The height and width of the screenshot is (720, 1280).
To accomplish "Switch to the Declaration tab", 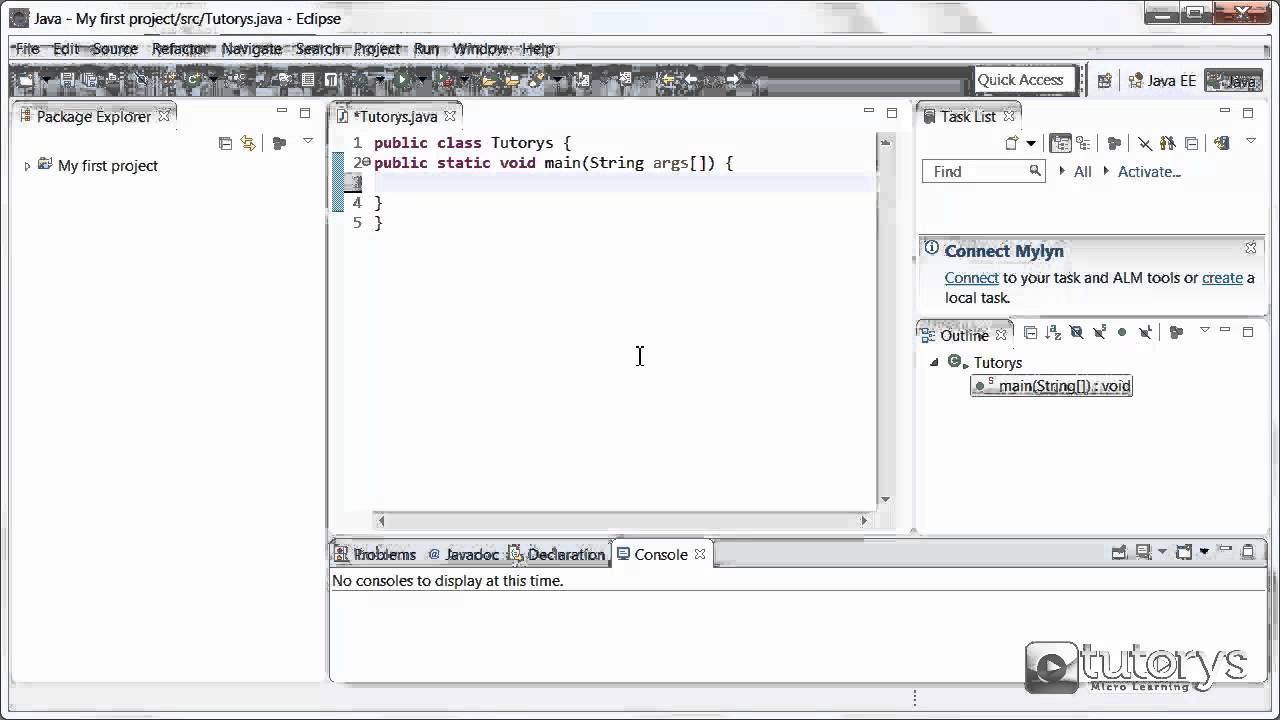I will (x=557, y=554).
